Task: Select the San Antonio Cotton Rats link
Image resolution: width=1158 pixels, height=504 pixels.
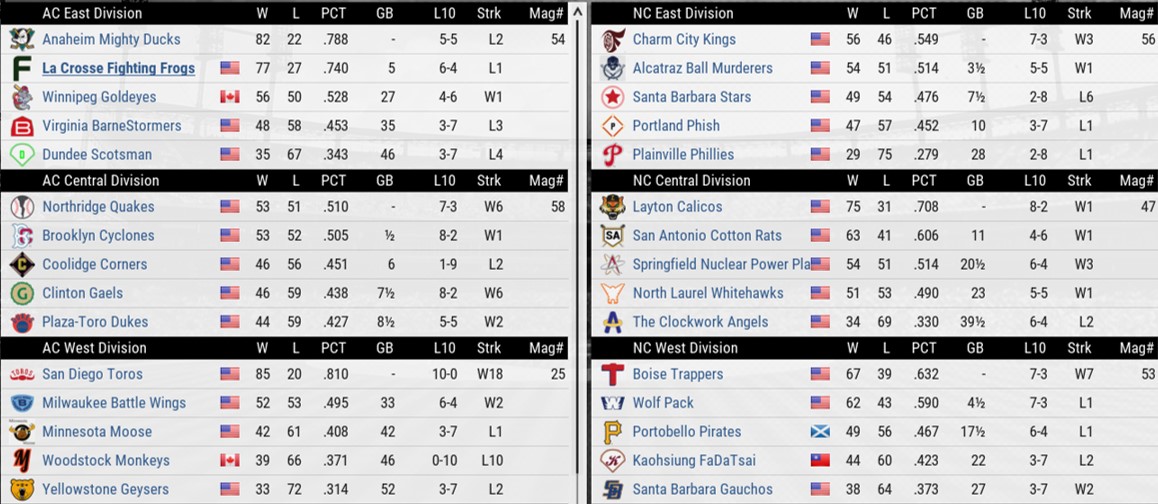Action: (707, 236)
